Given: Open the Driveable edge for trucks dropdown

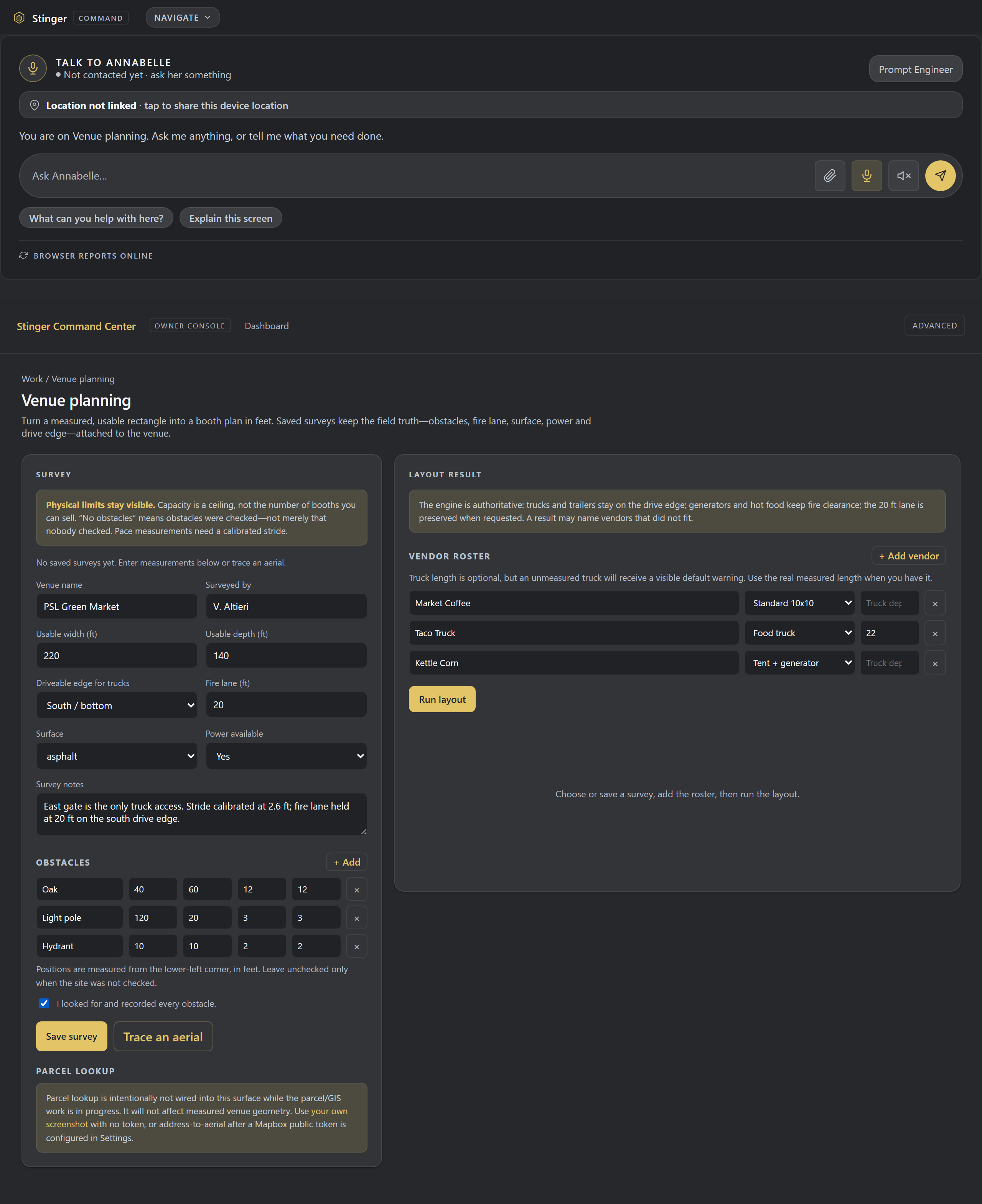Looking at the screenshot, I should 117,706.
